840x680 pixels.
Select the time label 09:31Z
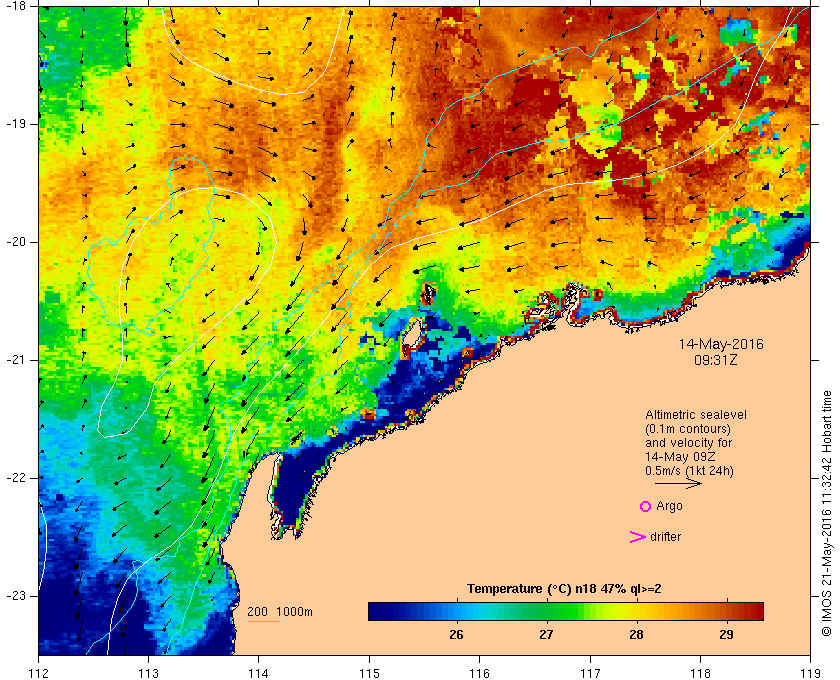click(x=716, y=360)
